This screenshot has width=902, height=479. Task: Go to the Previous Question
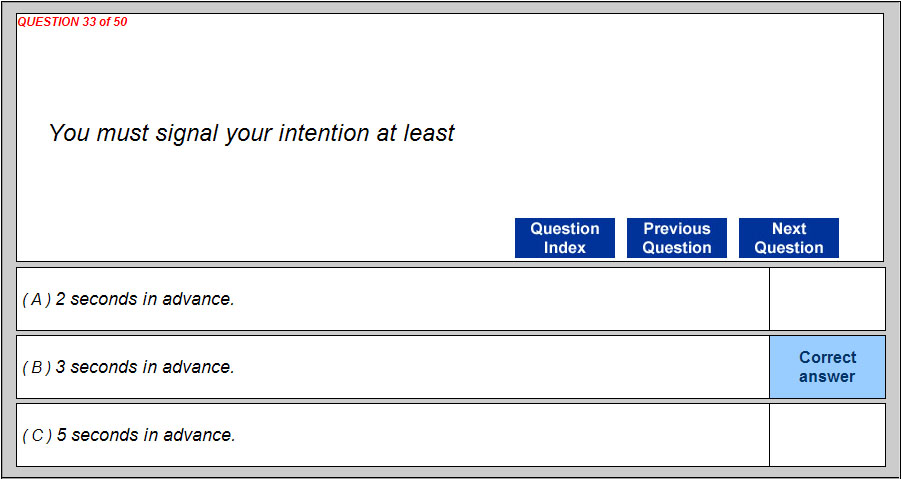click(676, 238)
